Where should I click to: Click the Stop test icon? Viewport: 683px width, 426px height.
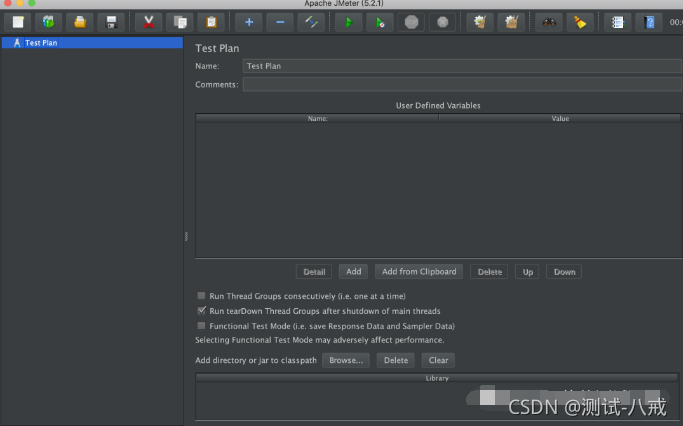coord(411,22)
